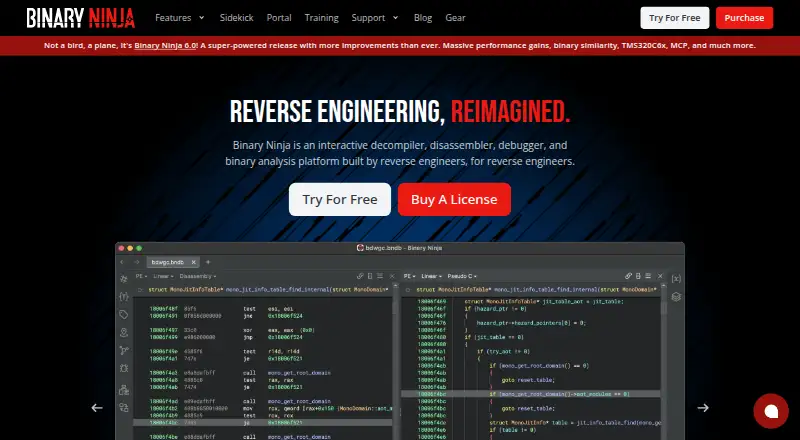This screenshot has width=800, height=440.
Task: Click the link icon in Pseudo C pane
Action: (x=628, y=276)
